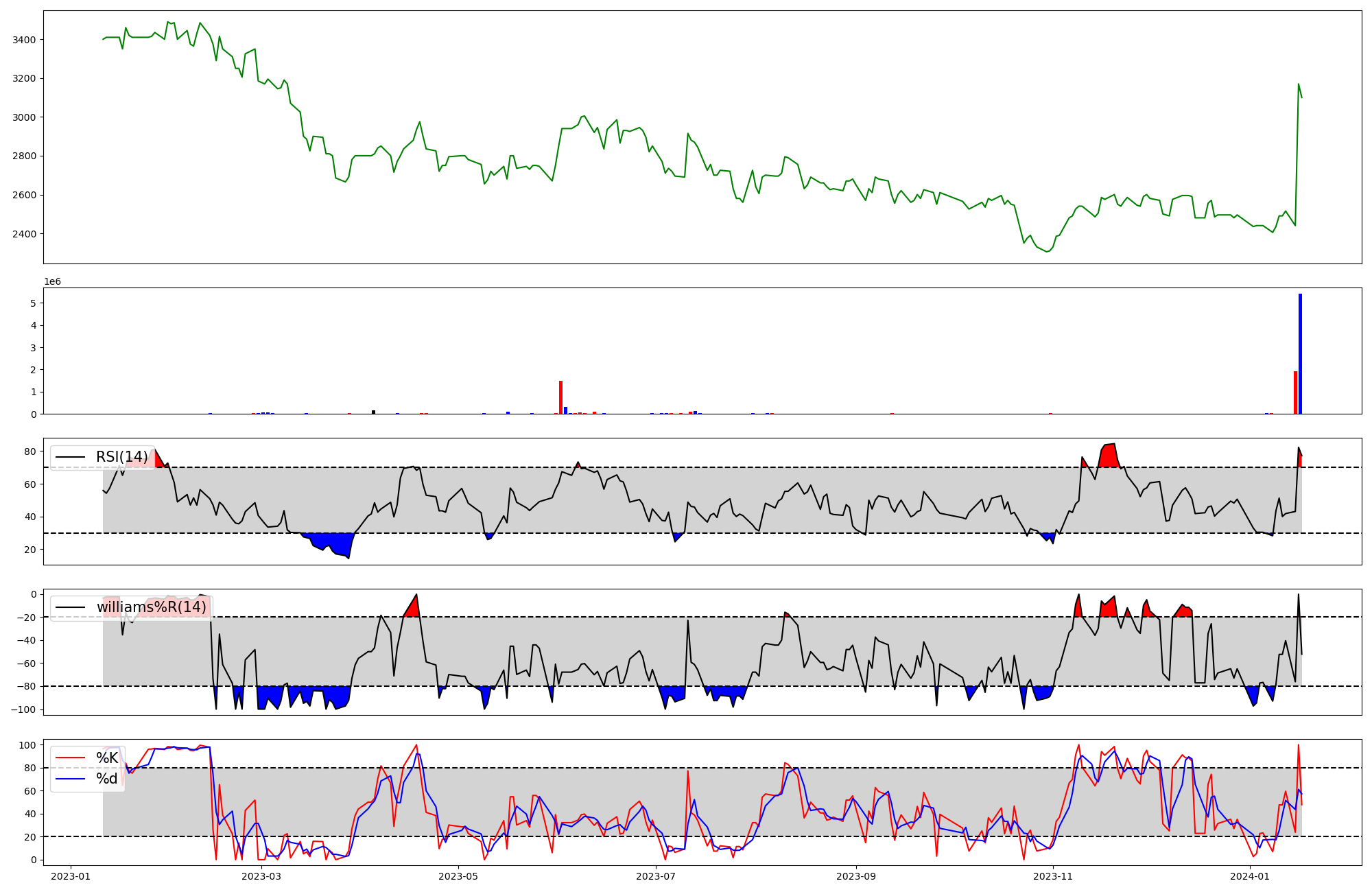Viewport: 1372px width, 892px height.
Task: Click the 2023-05 date axis label
Action: pyautogui.click(x=458, y=876)
